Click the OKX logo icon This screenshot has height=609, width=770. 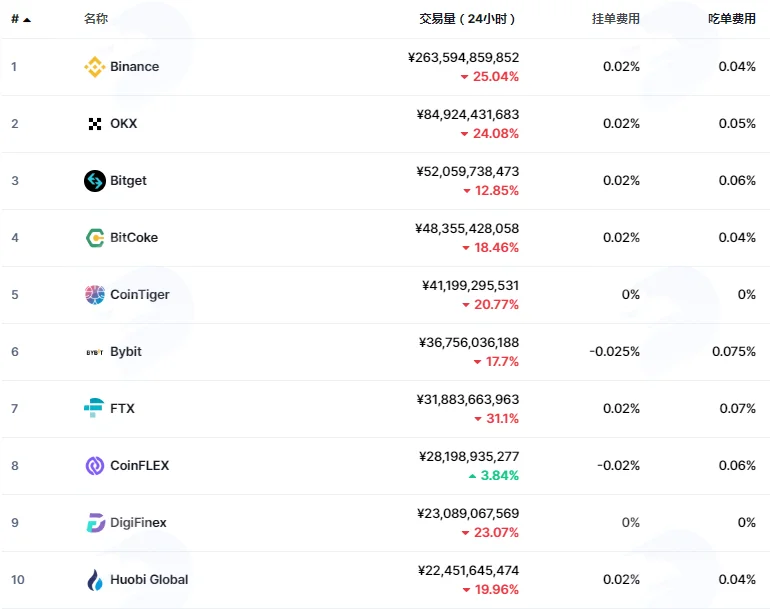pyautogui.click(x=95, y=124)
